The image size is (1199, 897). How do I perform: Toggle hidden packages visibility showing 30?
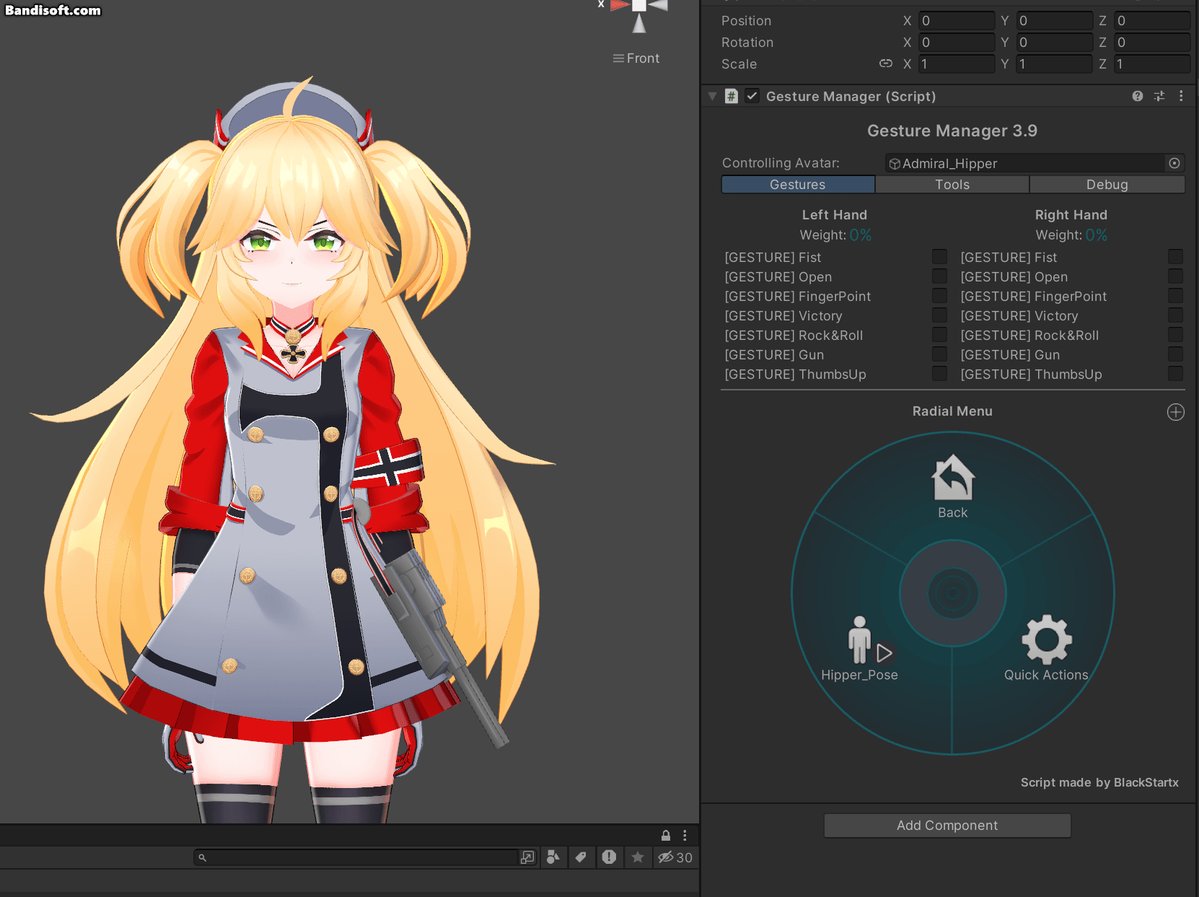(674, 857)
